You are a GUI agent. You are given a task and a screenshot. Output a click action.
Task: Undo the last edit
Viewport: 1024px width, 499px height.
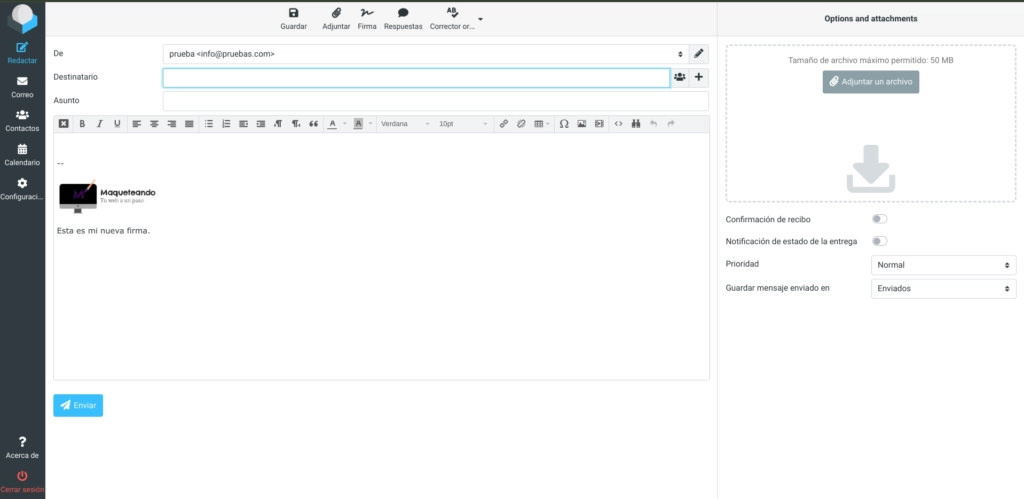[653, 123]
